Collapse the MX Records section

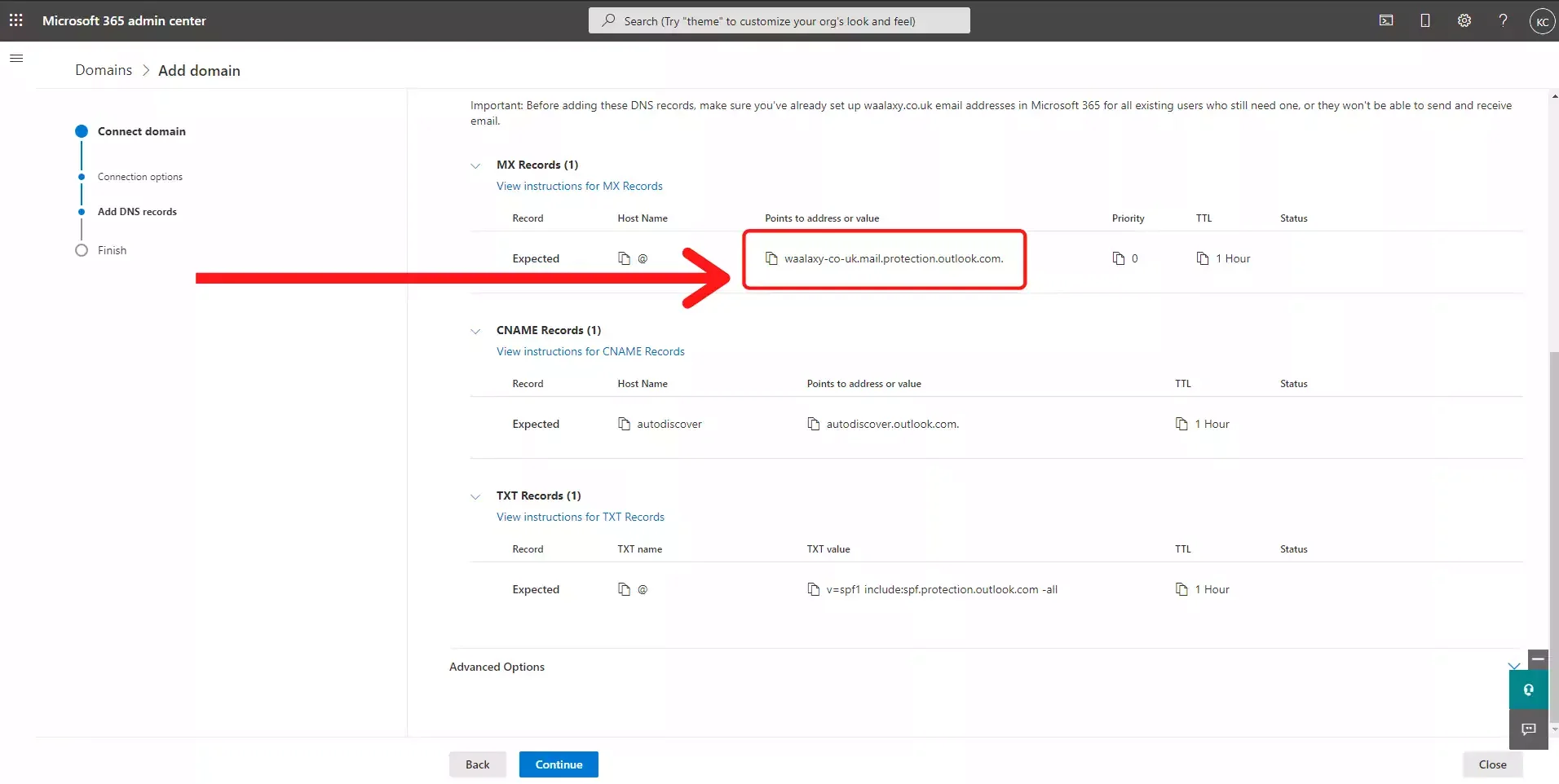(475, 165)
